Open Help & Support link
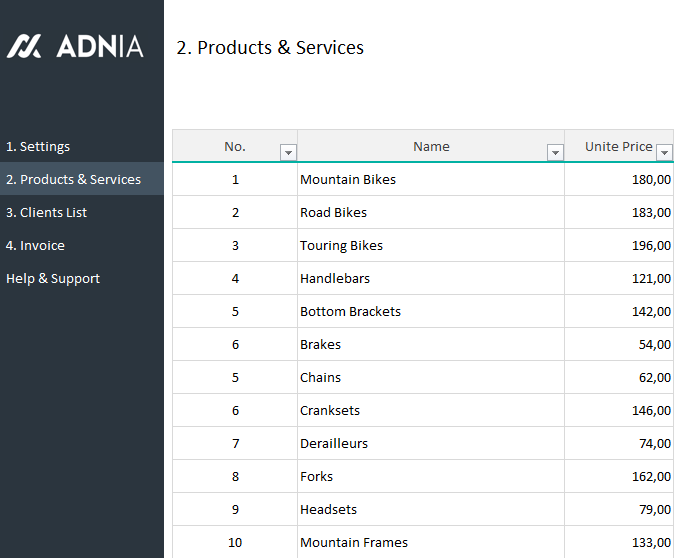The width and height of the screenshot is (694, 558). click(x=53, y=278)
